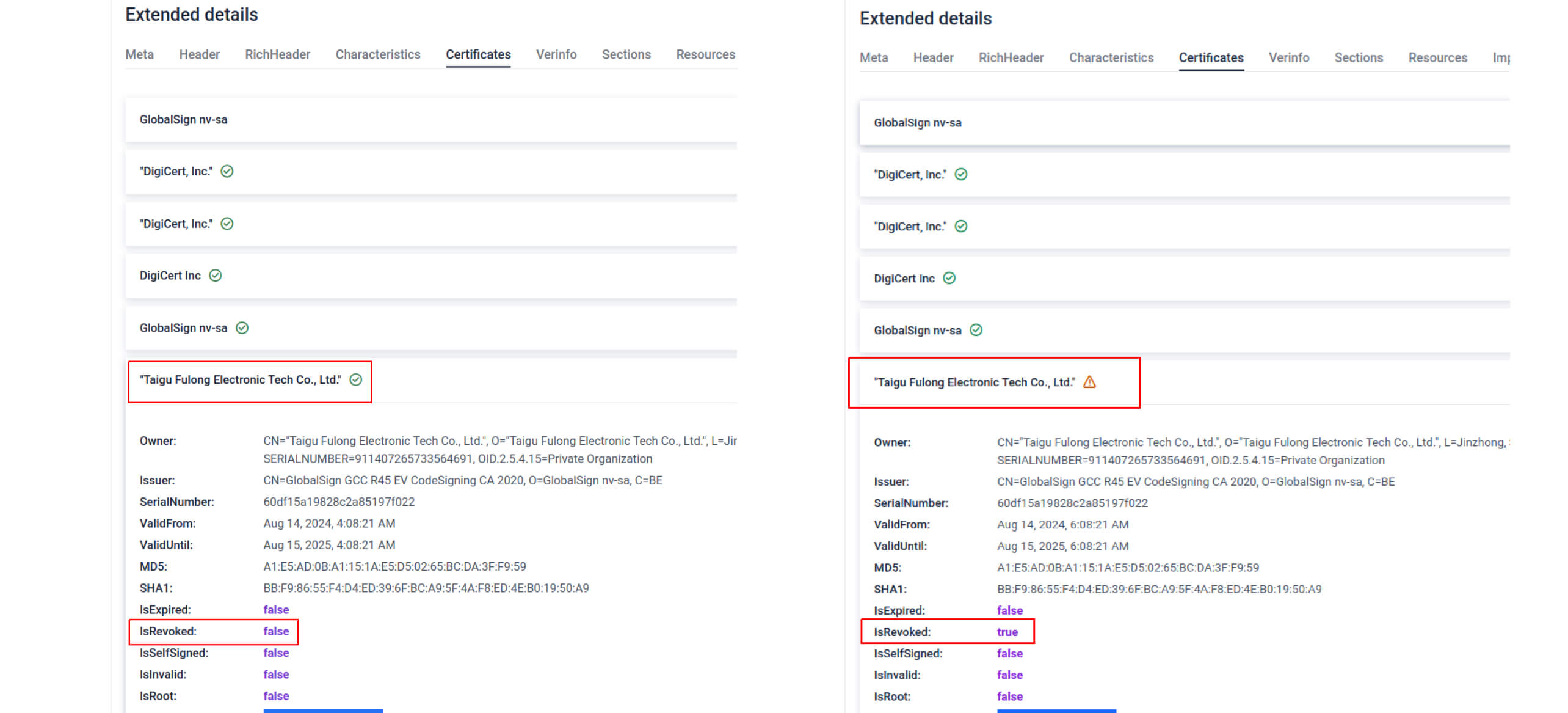Collapse the revoked Taigu Fulong certificate in right panel

click(x=974, y=382)
